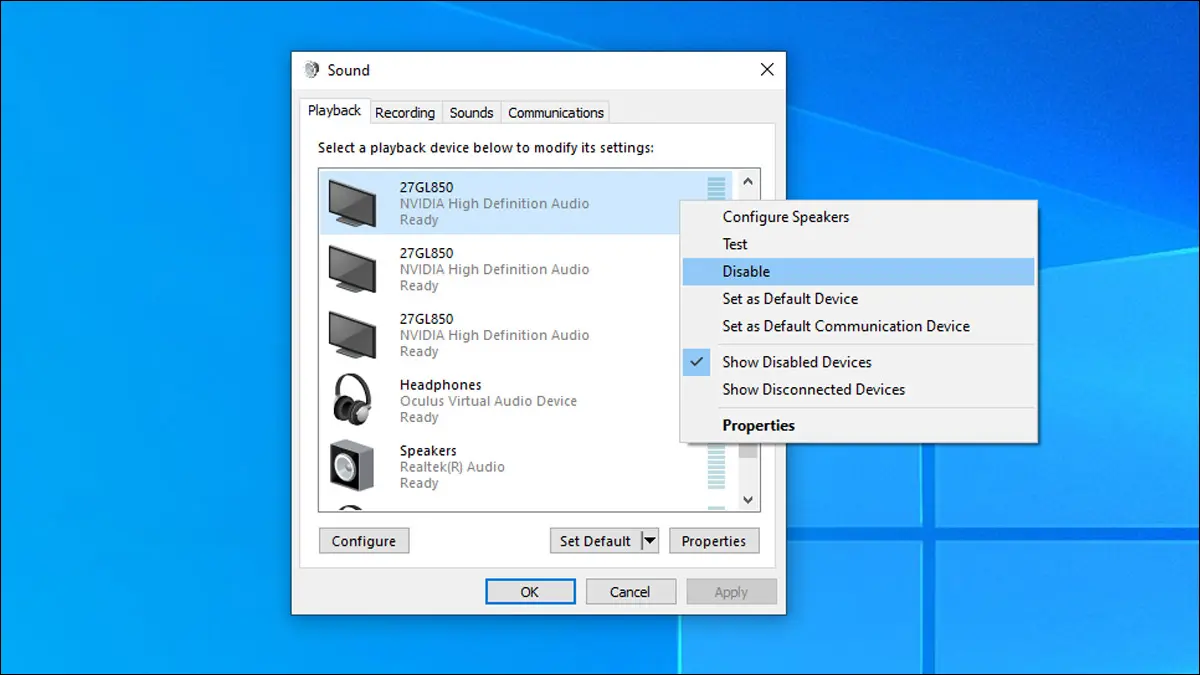Confirm with the OK button
Image resolution: width=1200 pixels, height=675 pixels.
(x=530, y=592)
